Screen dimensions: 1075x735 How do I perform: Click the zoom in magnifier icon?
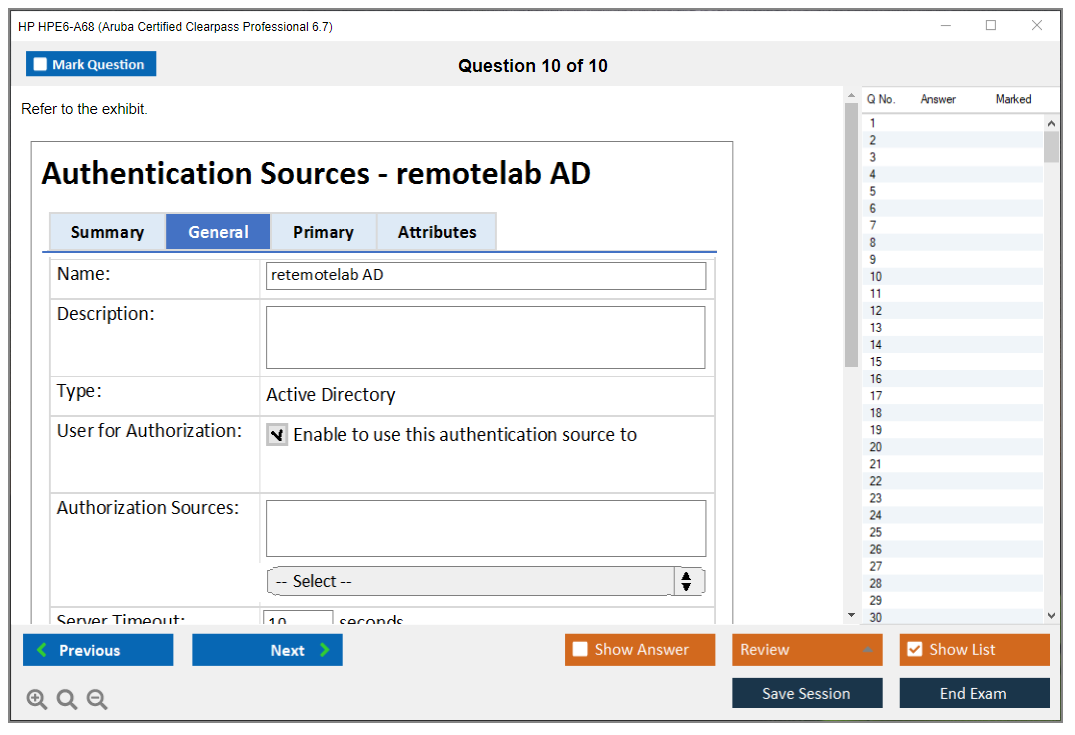pyautogui.click(x=37, y=700)
